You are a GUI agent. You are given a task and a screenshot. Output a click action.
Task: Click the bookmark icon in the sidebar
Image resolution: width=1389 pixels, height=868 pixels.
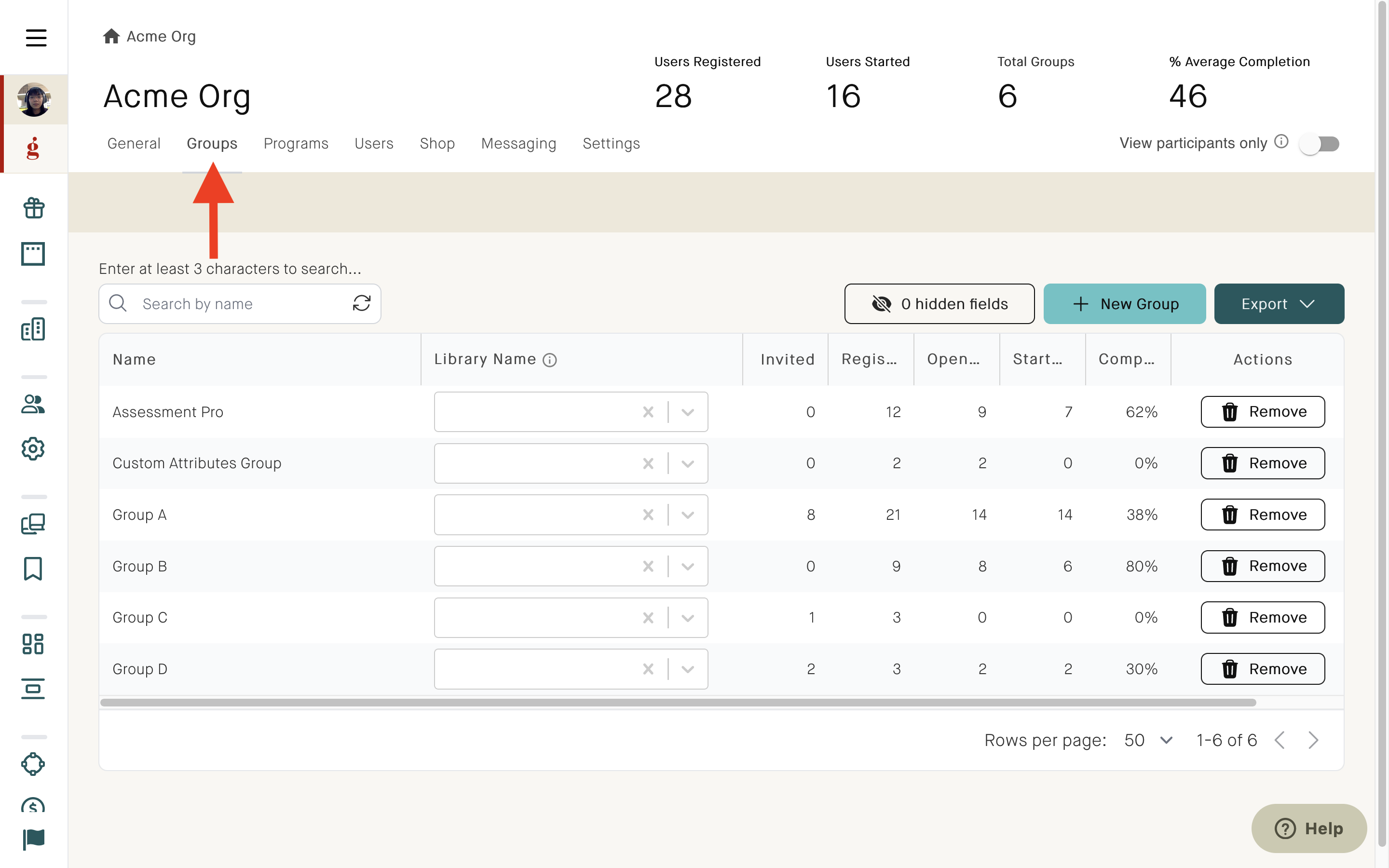coord(33,569)
